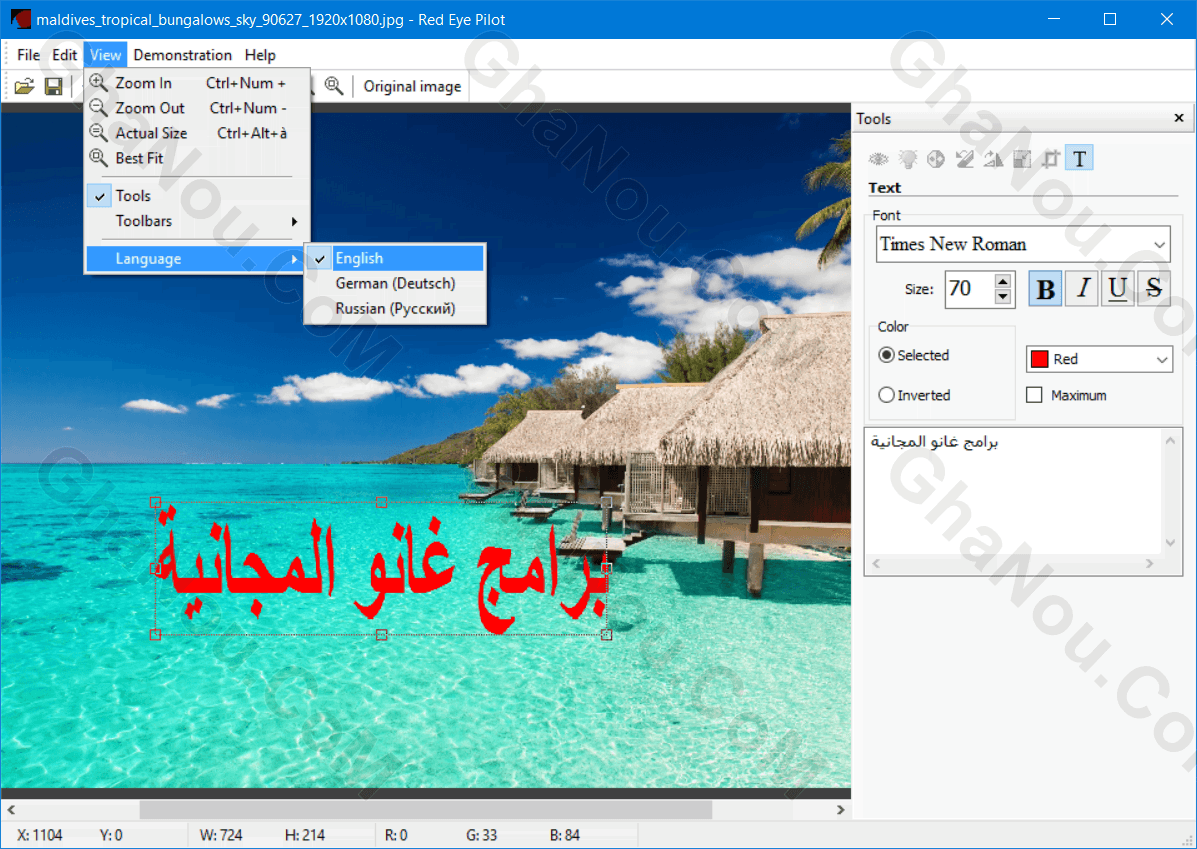Screen dimensions: 1197x849
Task: Toggle Italic text formatting
Action: pyautogui.click(x=1082, y=289)
